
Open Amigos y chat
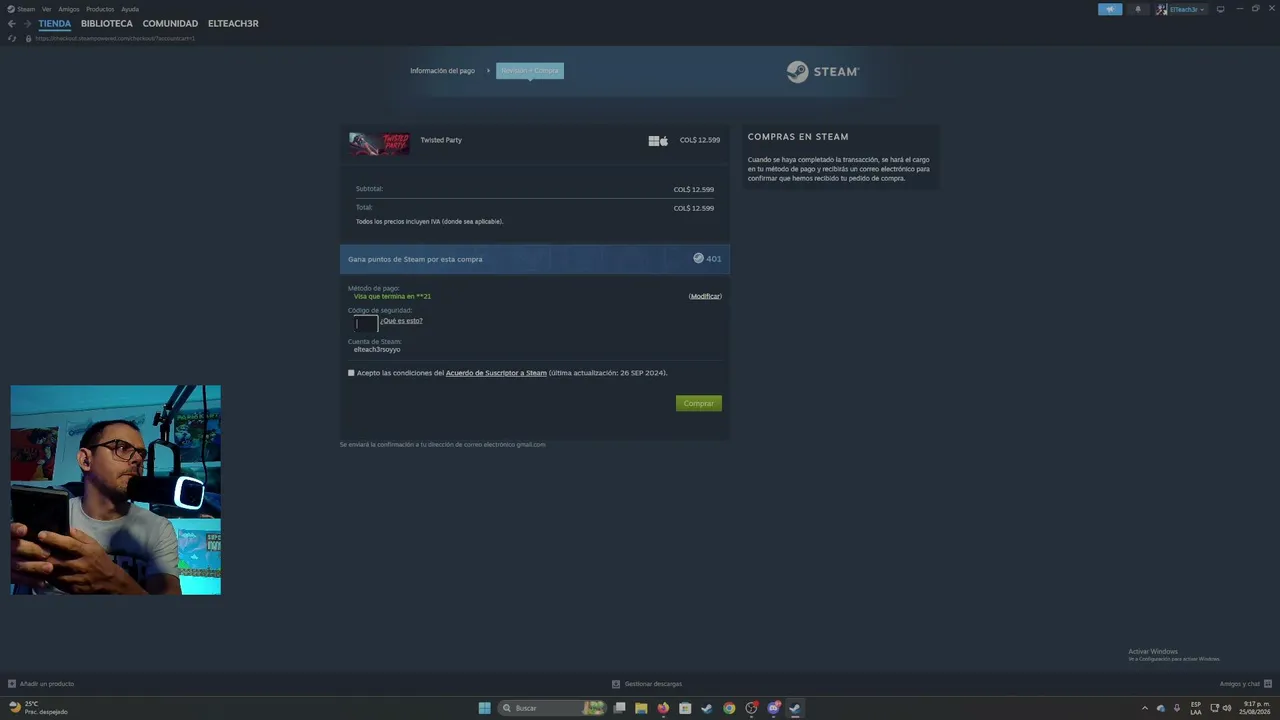1240,684
